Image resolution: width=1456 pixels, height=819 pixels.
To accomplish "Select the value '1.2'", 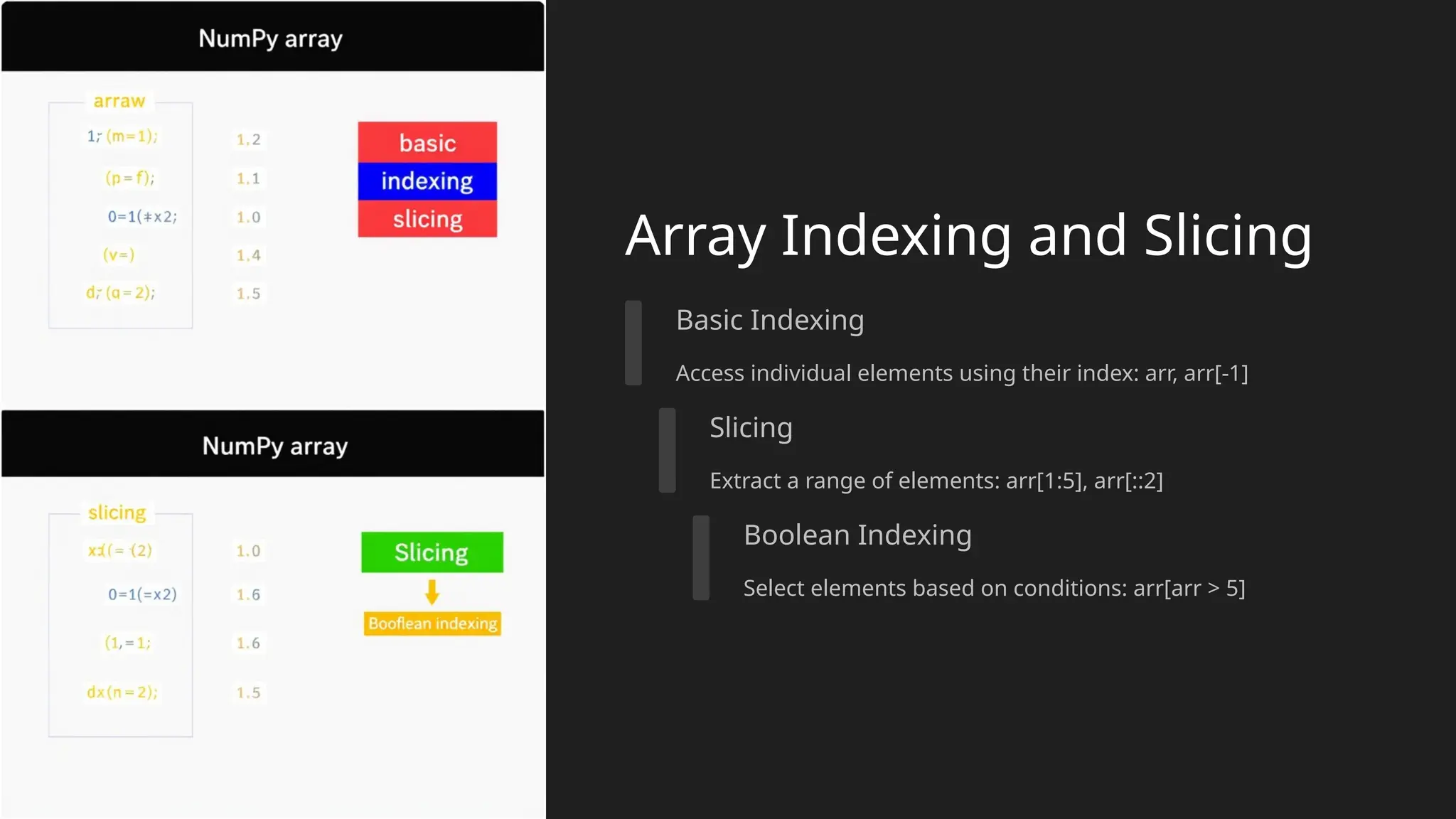I will (249, 139).
